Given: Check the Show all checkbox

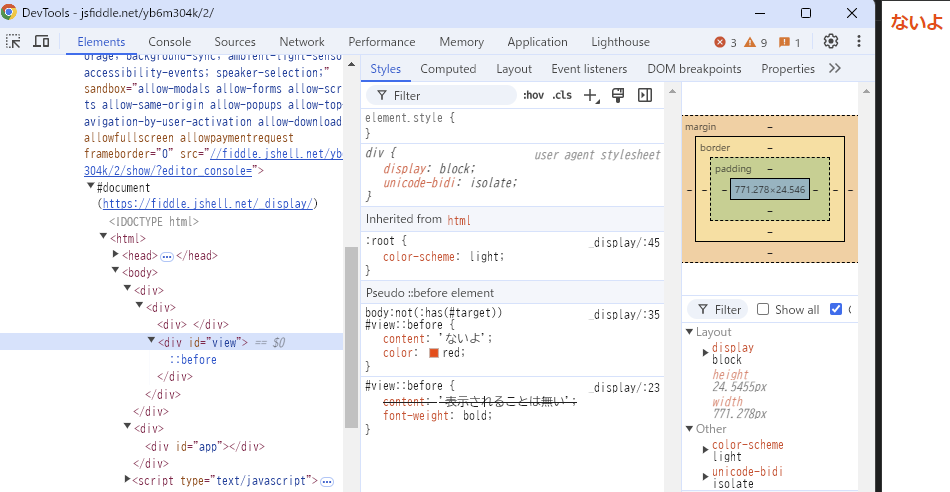Looking at the screenshot, I should pyautogui.click(x=763, y=309).
